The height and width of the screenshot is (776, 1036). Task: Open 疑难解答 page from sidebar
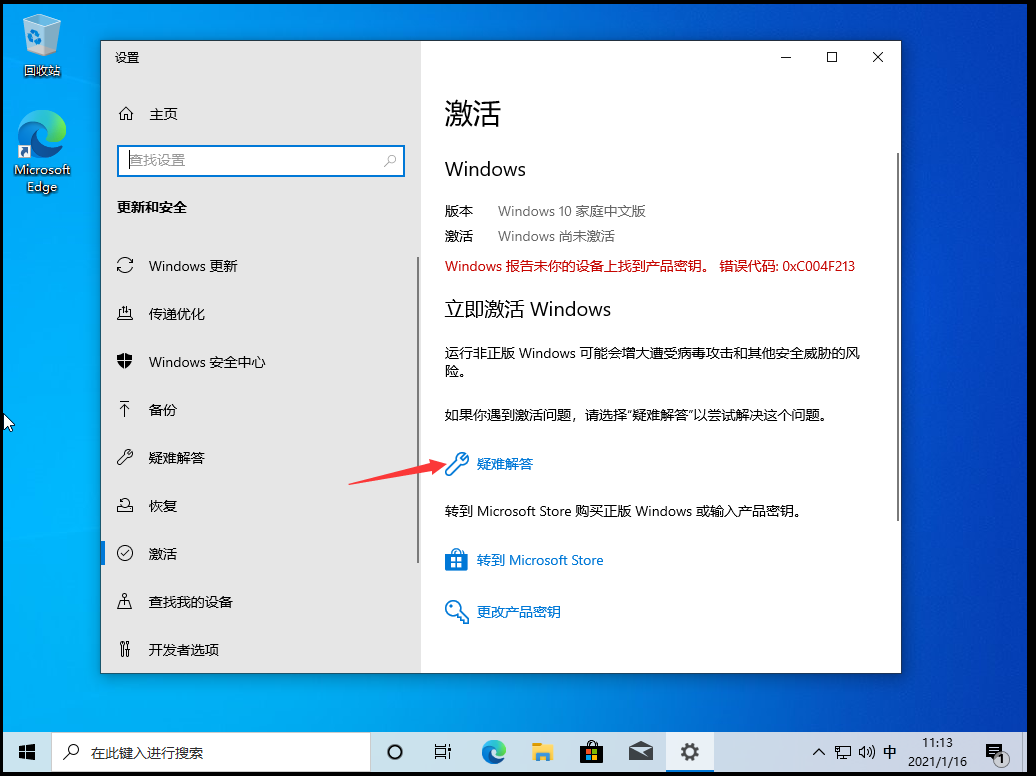click(260, 457)
